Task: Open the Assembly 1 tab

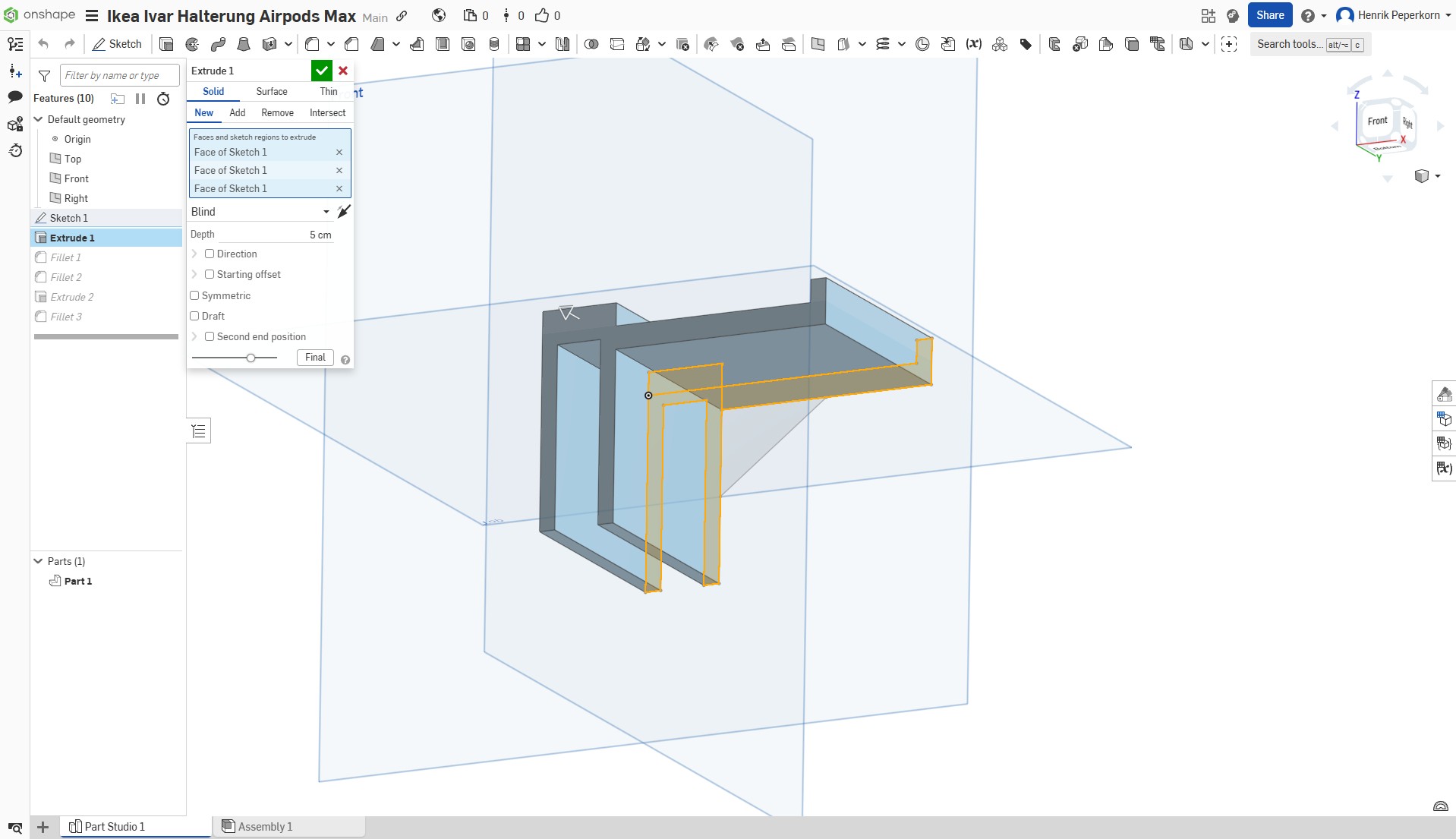Action: click(x=264, y=827)
